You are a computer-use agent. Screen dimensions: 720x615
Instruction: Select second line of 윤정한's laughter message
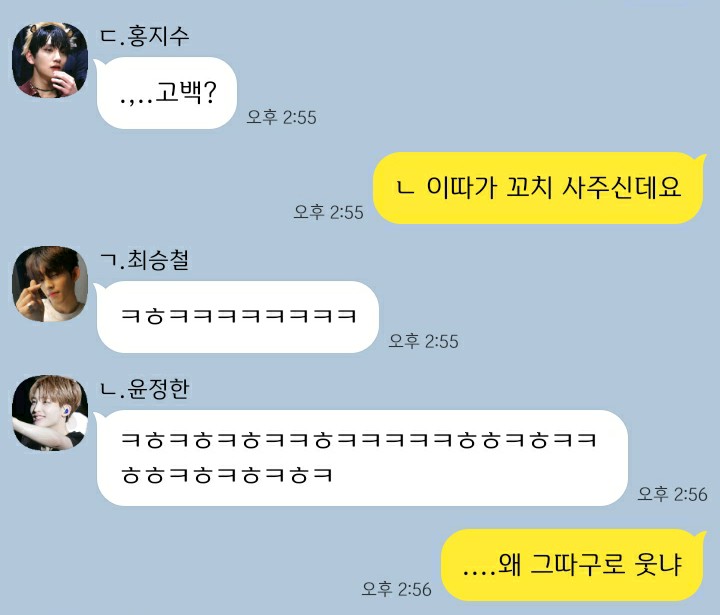tap(226, 474)
